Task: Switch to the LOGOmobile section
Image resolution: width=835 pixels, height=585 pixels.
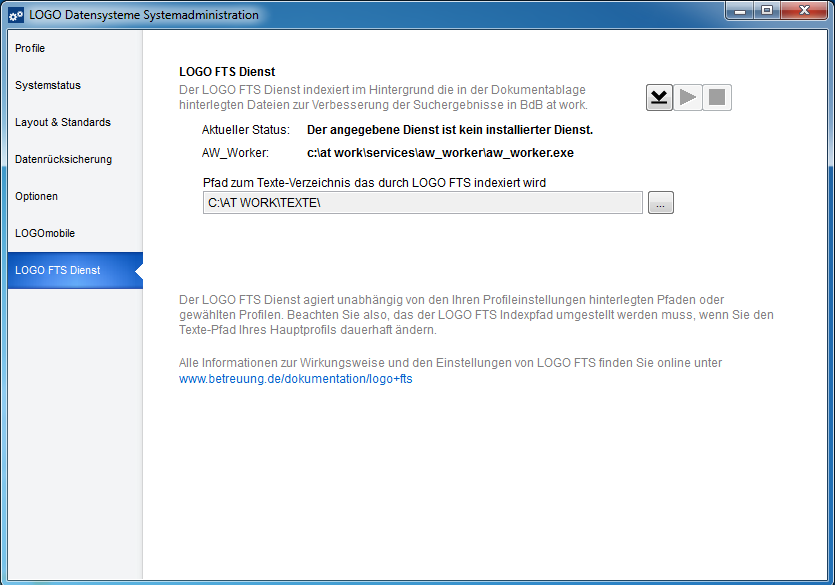Action: 75,233
